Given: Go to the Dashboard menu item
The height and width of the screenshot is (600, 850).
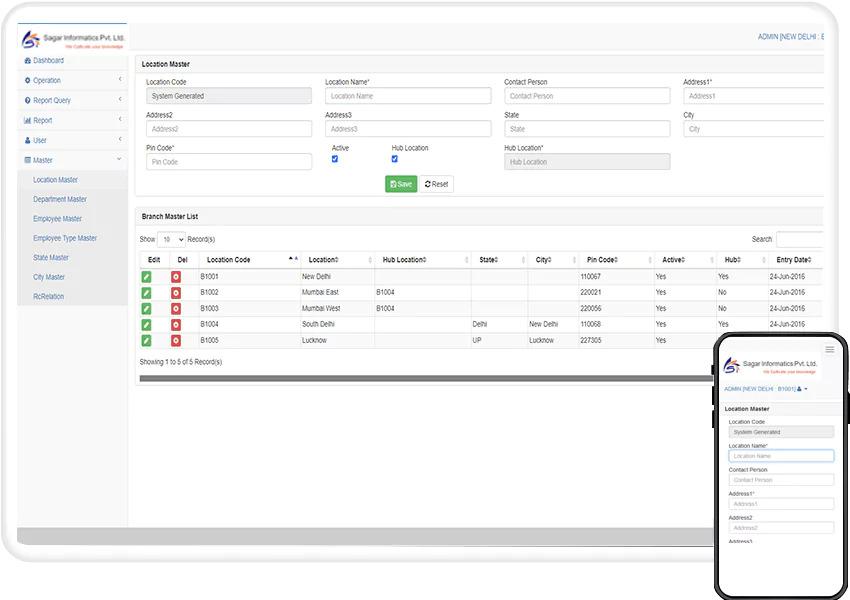Looking at the screenshot, I should [48, 61].
